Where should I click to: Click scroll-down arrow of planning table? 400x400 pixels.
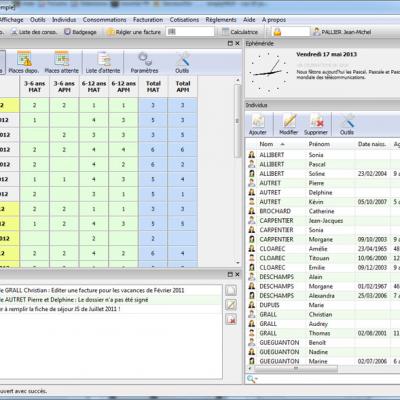238,263
